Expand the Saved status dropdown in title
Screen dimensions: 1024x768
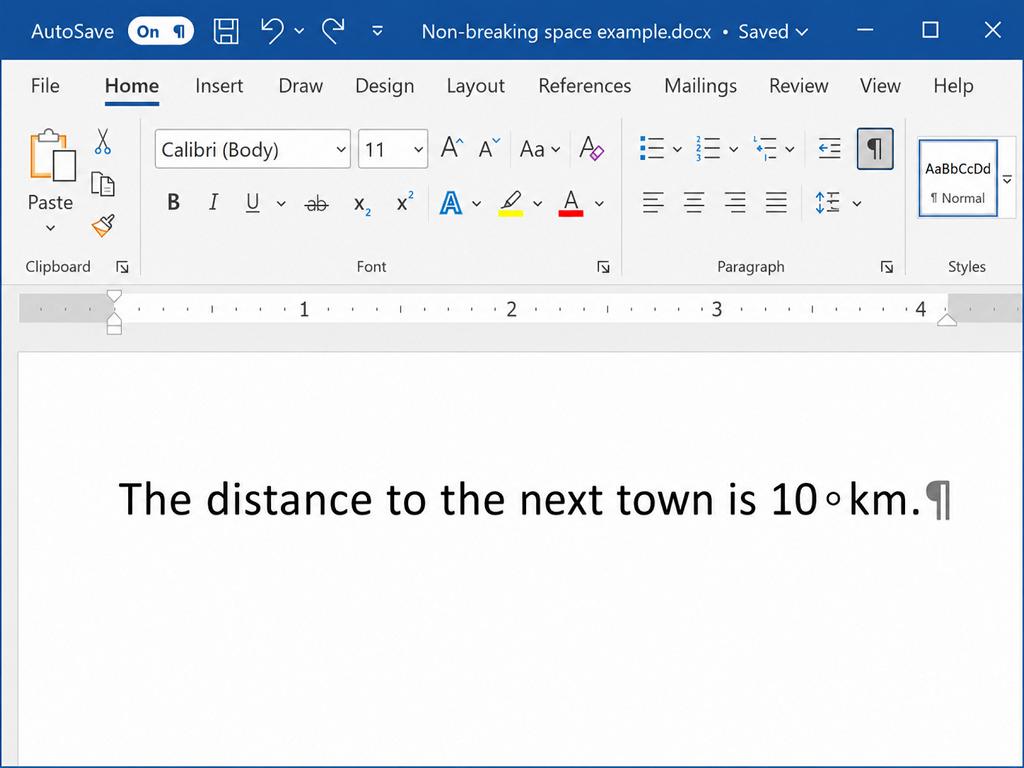[x=803, y=31]
